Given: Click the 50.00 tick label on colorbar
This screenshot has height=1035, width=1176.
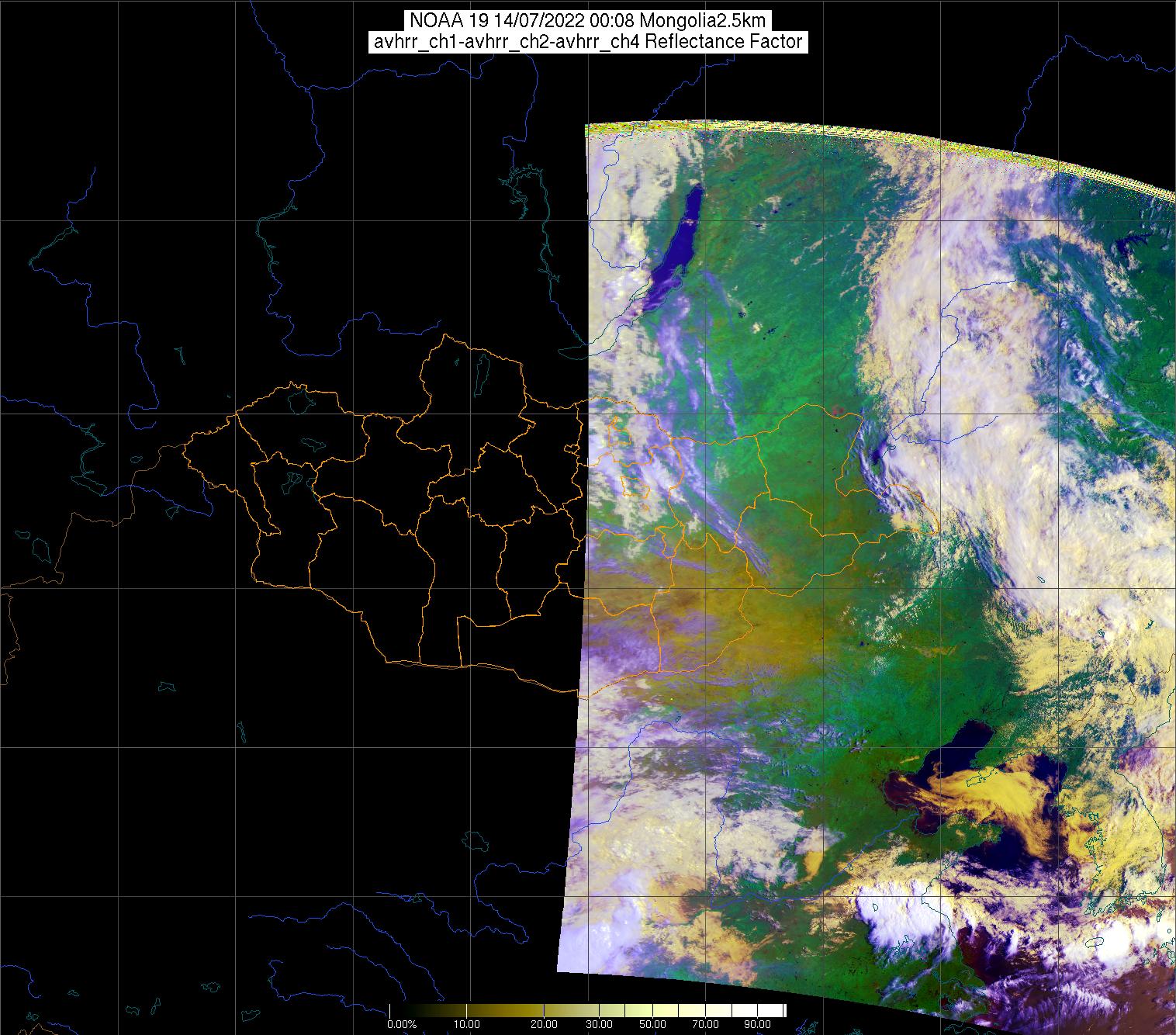Looking at the screenshot, I should tap(653, 1024).
